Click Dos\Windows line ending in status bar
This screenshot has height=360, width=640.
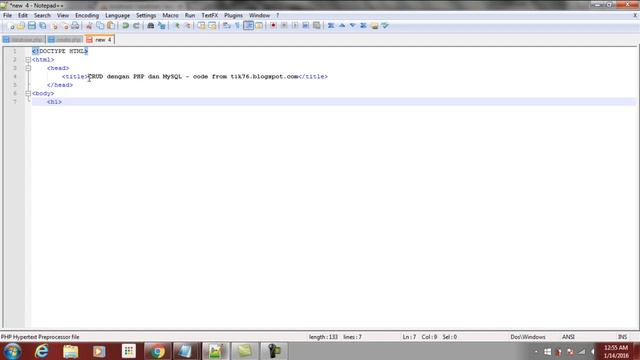pyautogui.click(x=528, y=337)
